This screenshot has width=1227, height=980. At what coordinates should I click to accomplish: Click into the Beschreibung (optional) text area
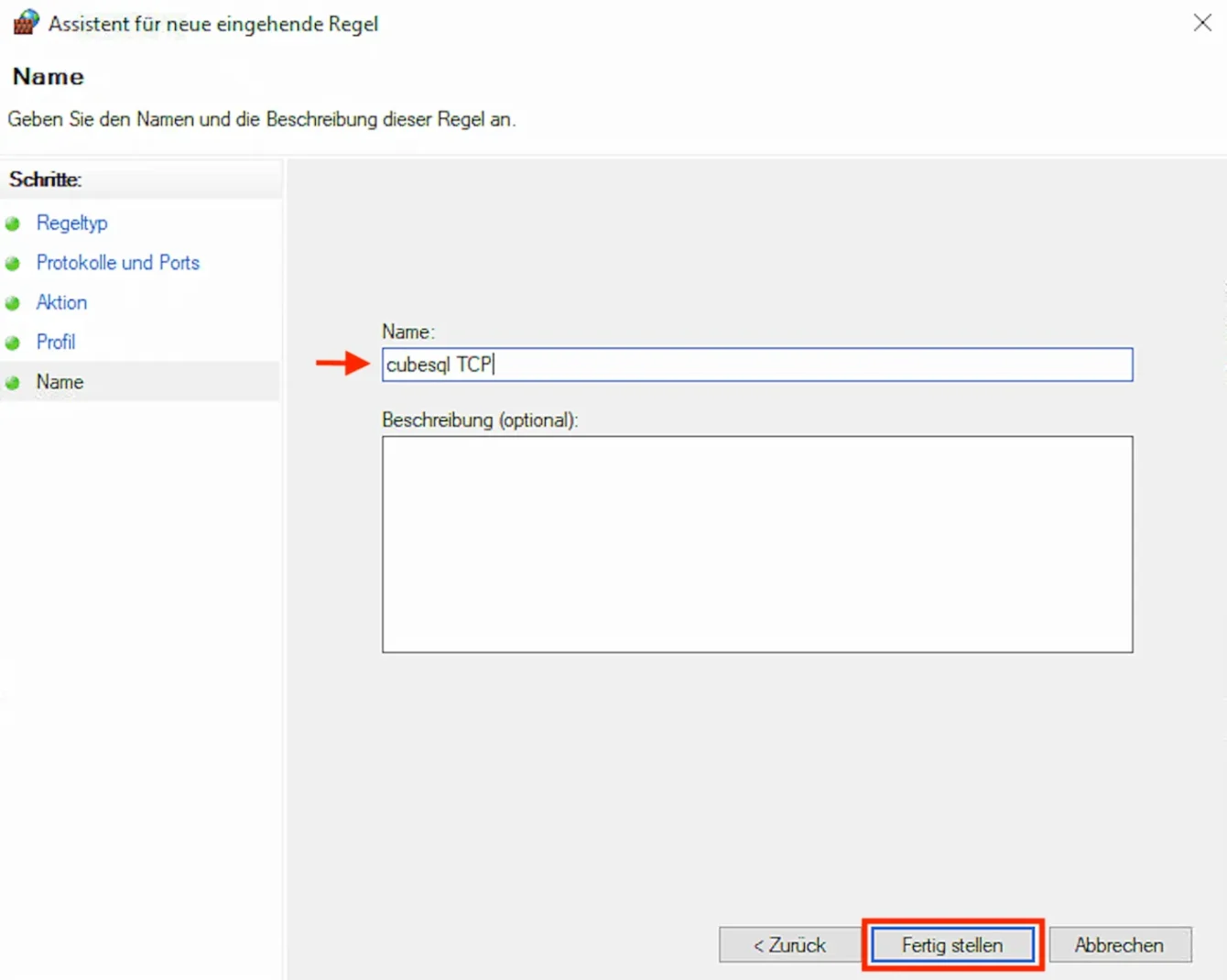[757, 544]
